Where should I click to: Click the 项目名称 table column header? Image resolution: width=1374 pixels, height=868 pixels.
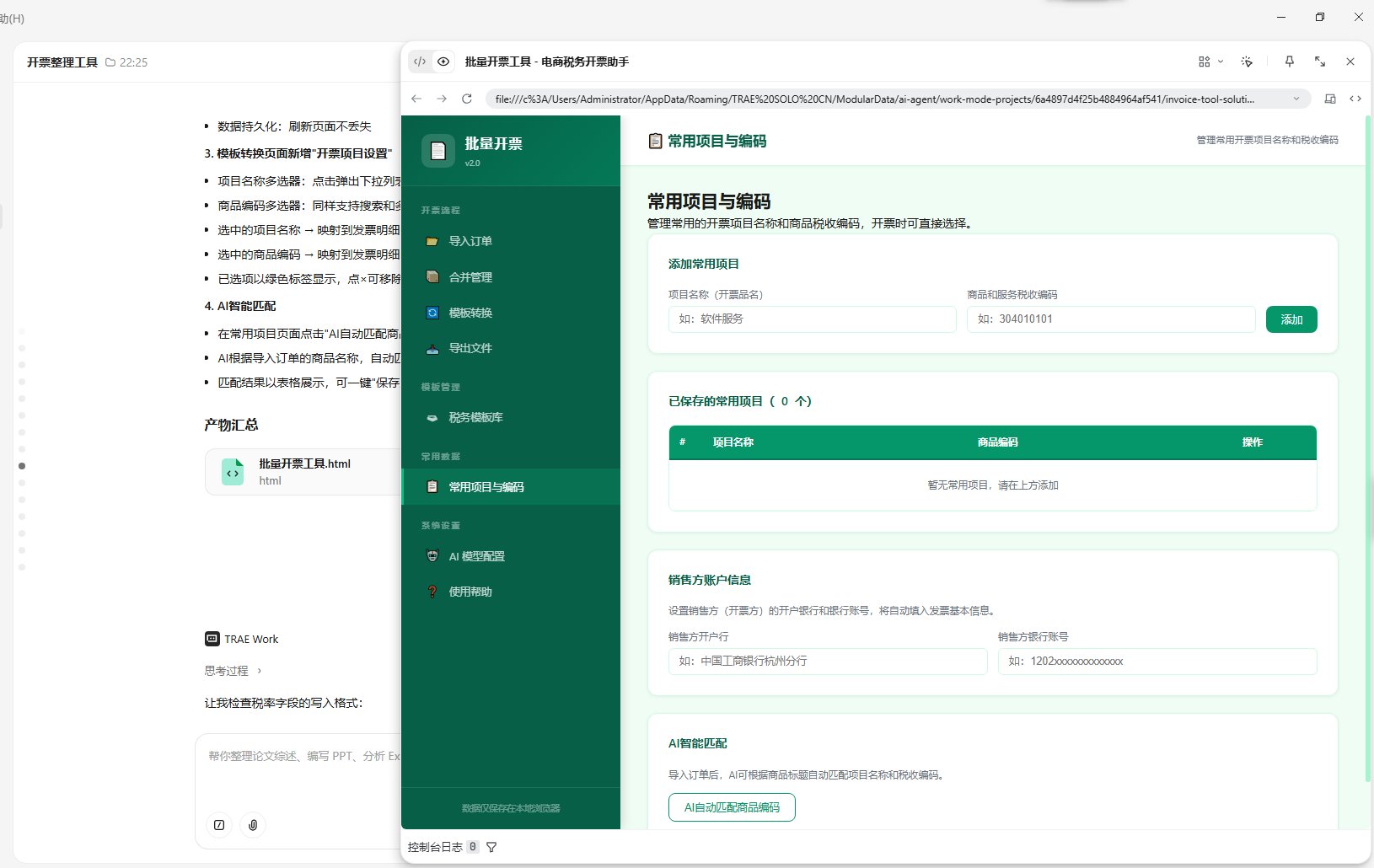(x=733, y=442)
